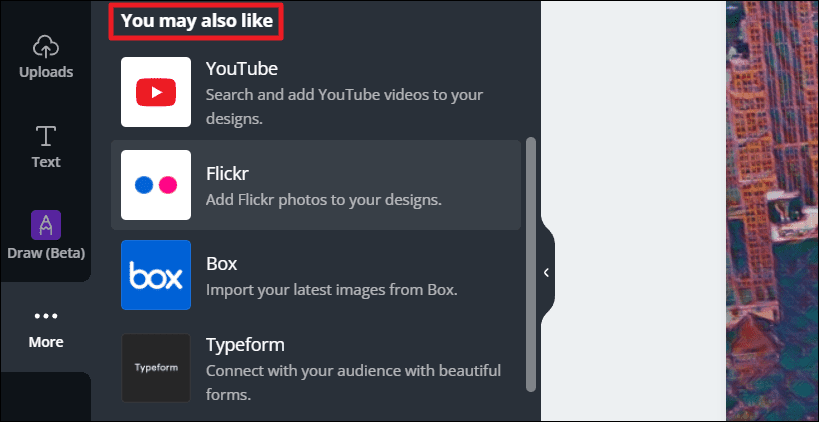Screen dimensions: 819x422
Task: Click the 'You may also like' heading
Action: 197,21
